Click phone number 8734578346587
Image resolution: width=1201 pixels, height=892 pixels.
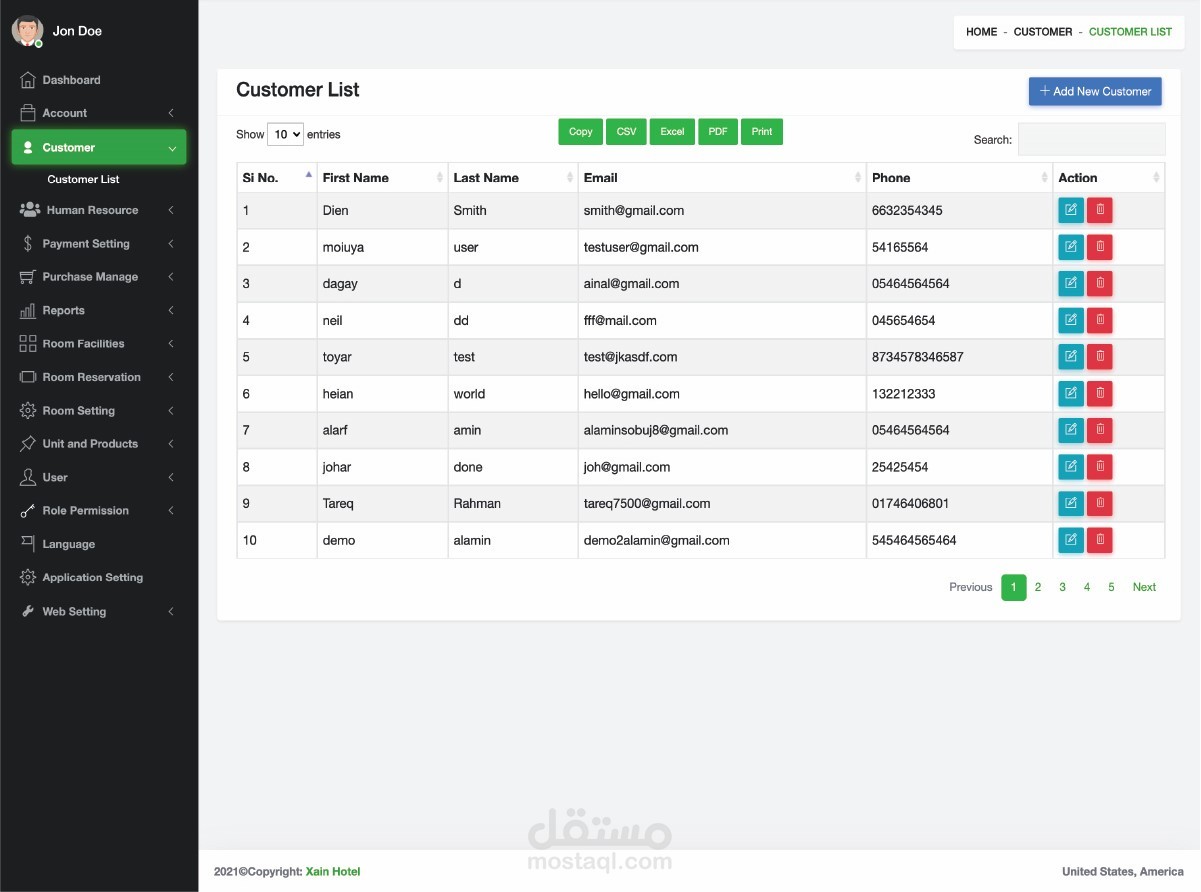tap(918, 357)
